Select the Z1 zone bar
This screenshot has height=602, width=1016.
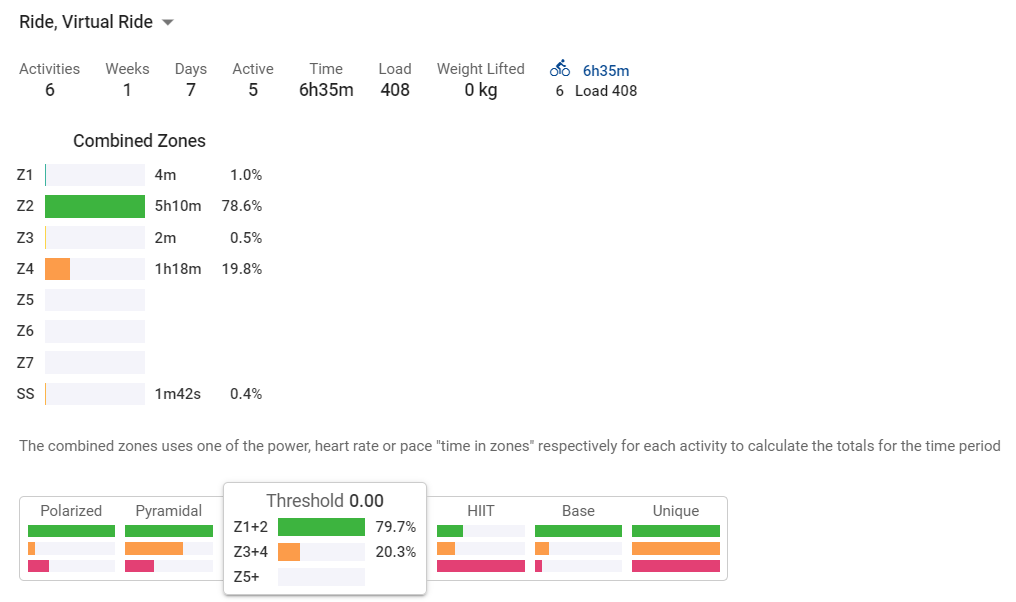[95, 175]
